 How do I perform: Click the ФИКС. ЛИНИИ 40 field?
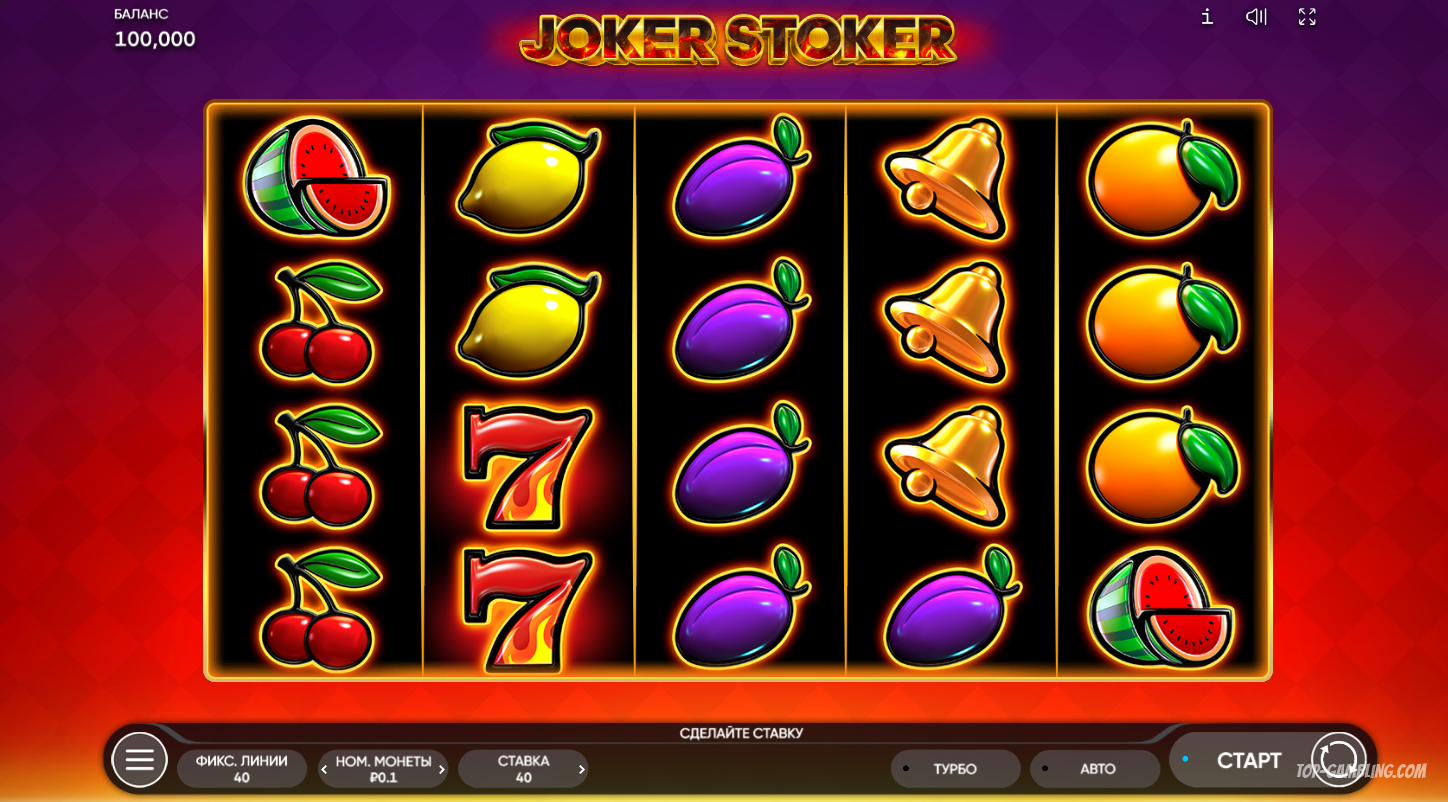tap(241, 769)
